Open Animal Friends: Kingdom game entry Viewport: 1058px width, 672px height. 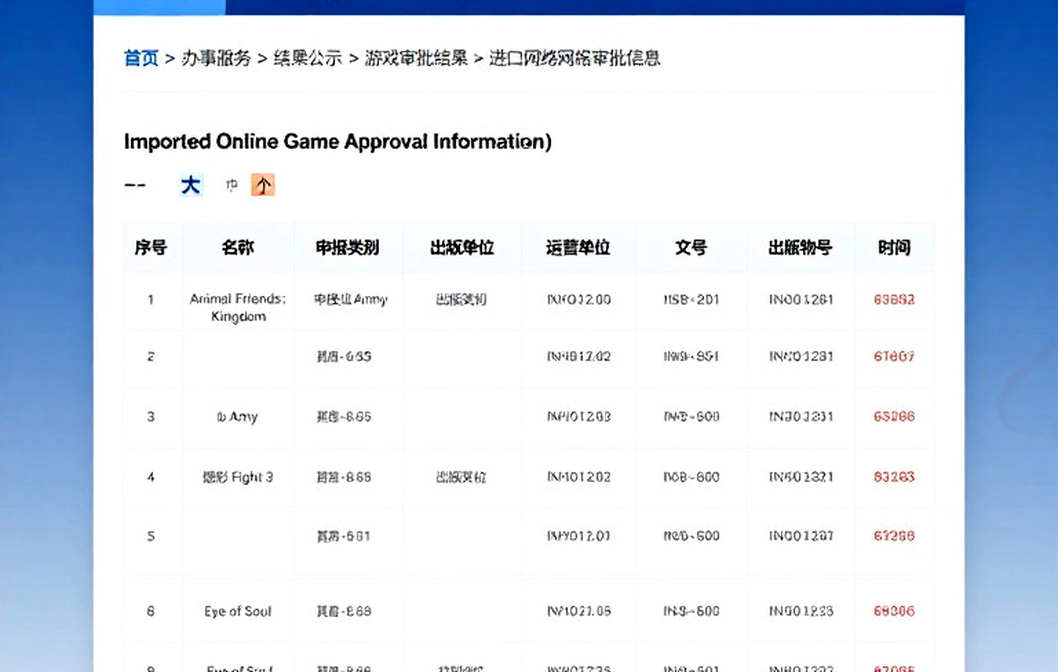(x=238, y=308)
